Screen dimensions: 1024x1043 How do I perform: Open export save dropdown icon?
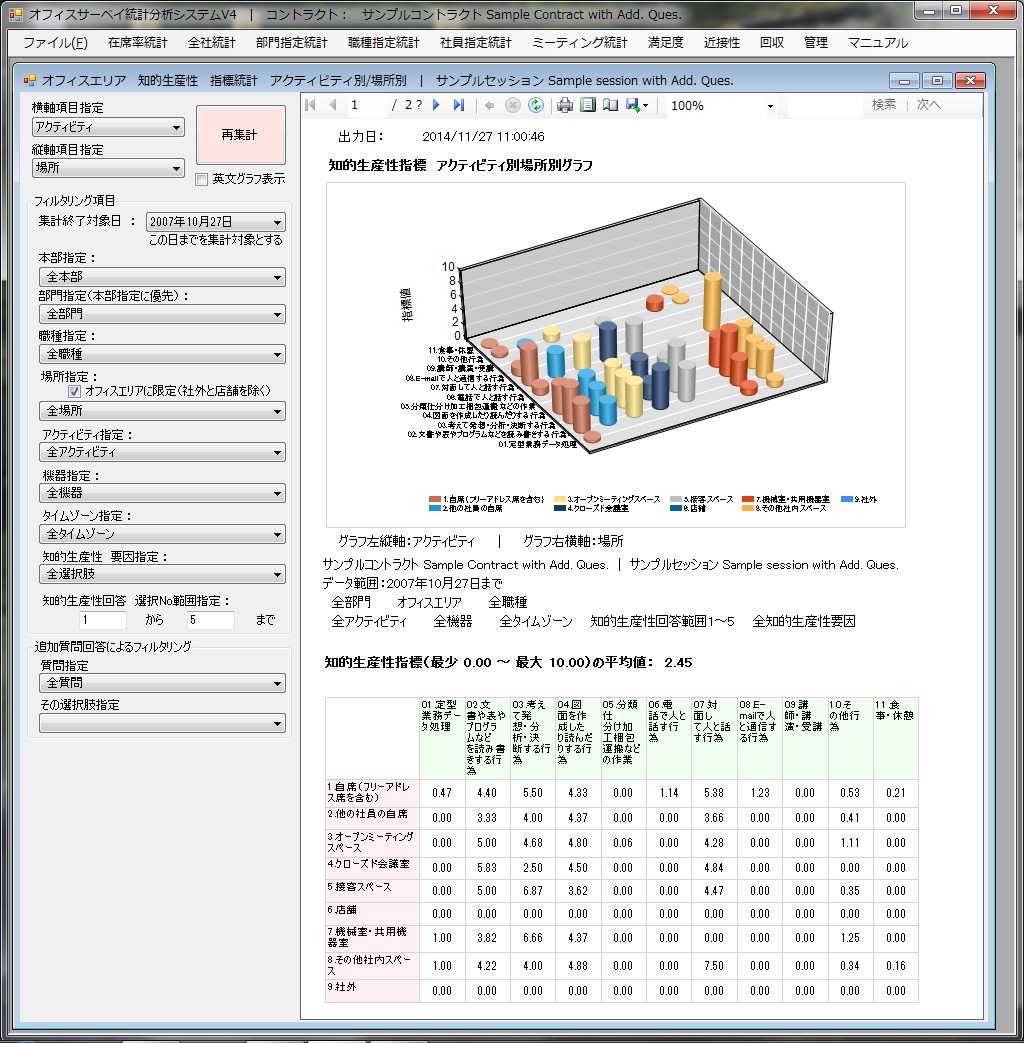(637, 105)
